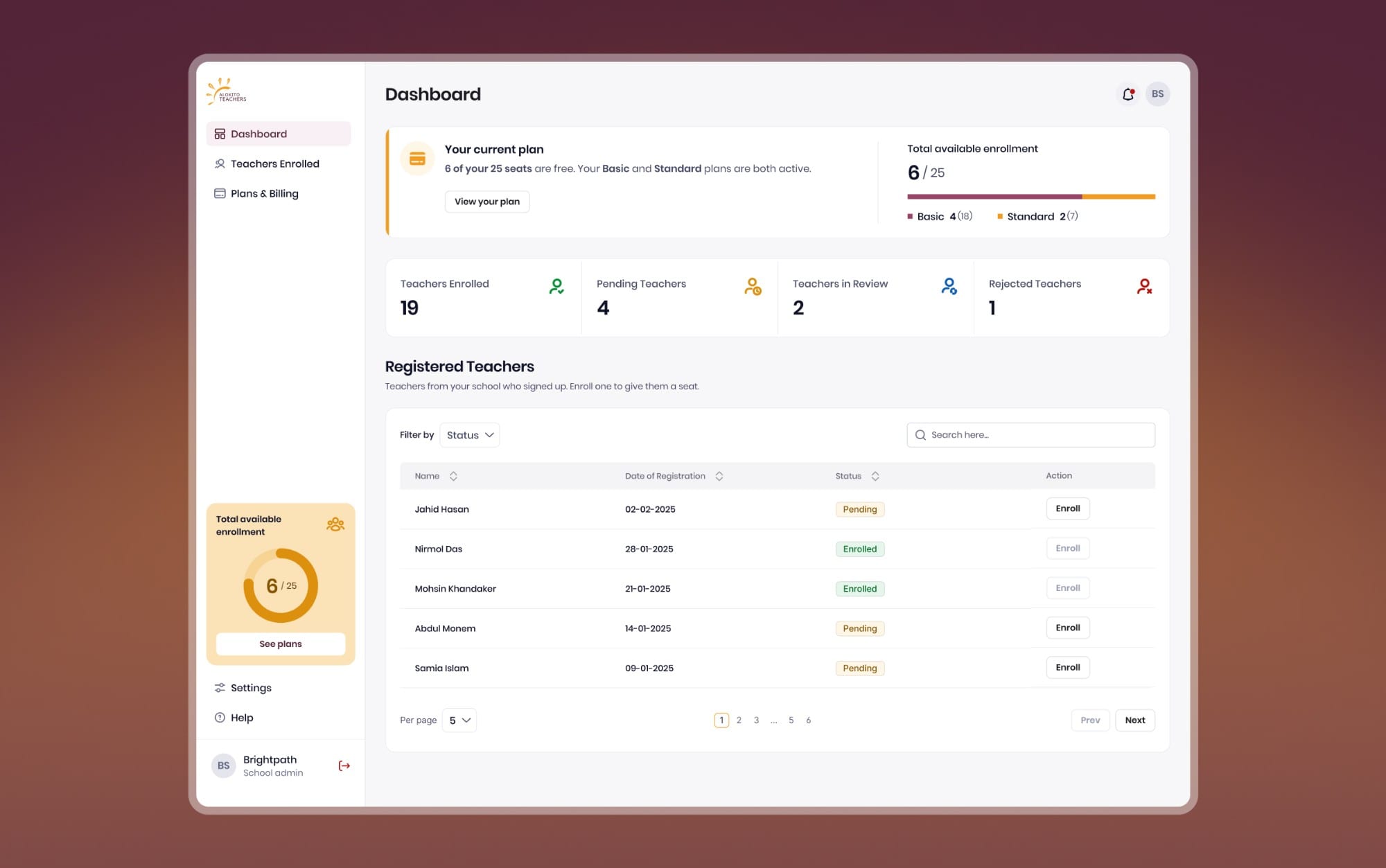This screenshot has height=868, width=1386.
Task: Open the Settings menu item
Action: pos(279,688)
